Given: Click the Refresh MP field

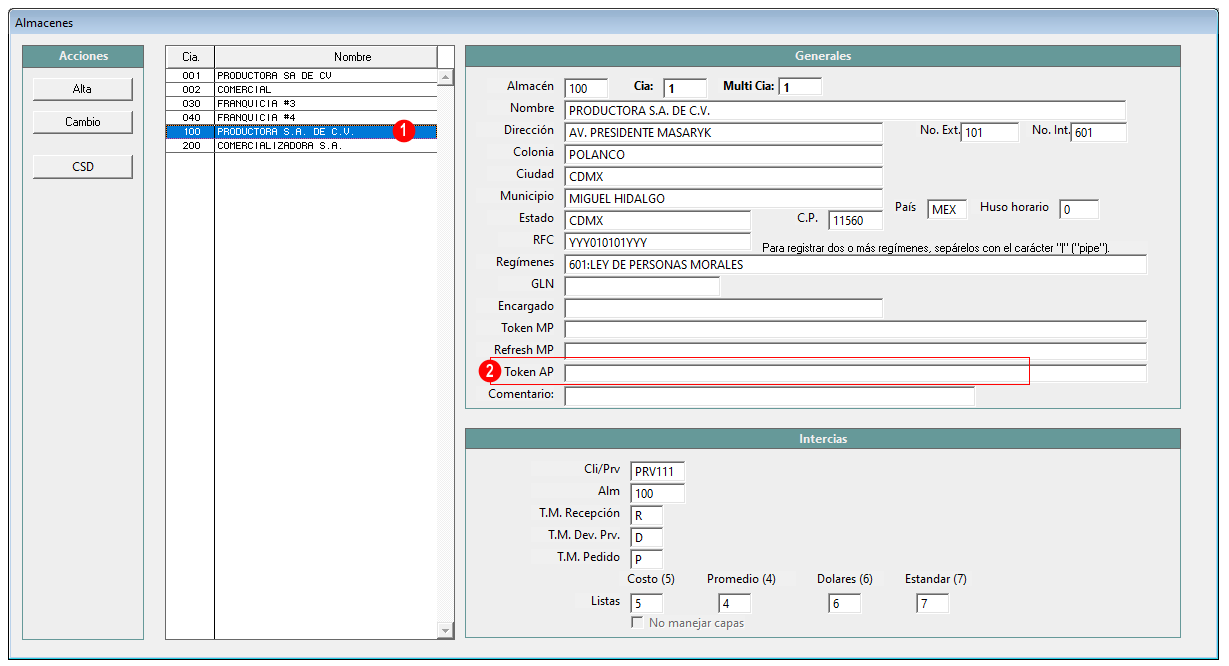Looking at the screenshot, I should [x=856, y=352].
